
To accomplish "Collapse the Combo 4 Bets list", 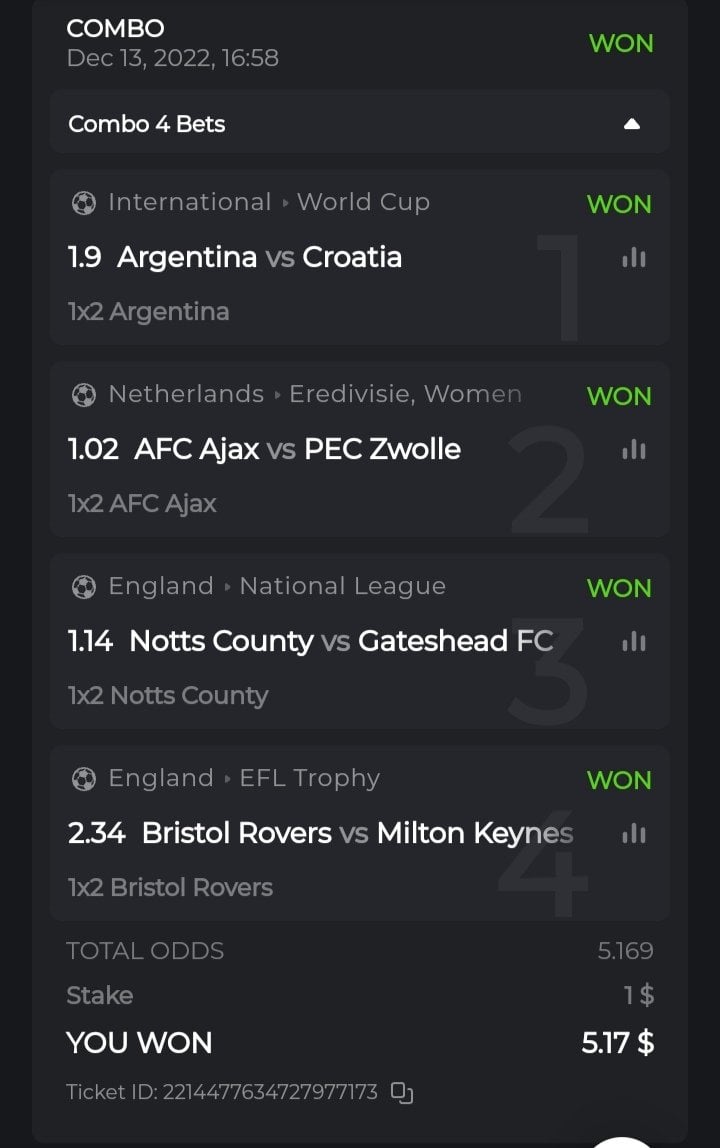I will pyautogui.click(x=631, y=124).
